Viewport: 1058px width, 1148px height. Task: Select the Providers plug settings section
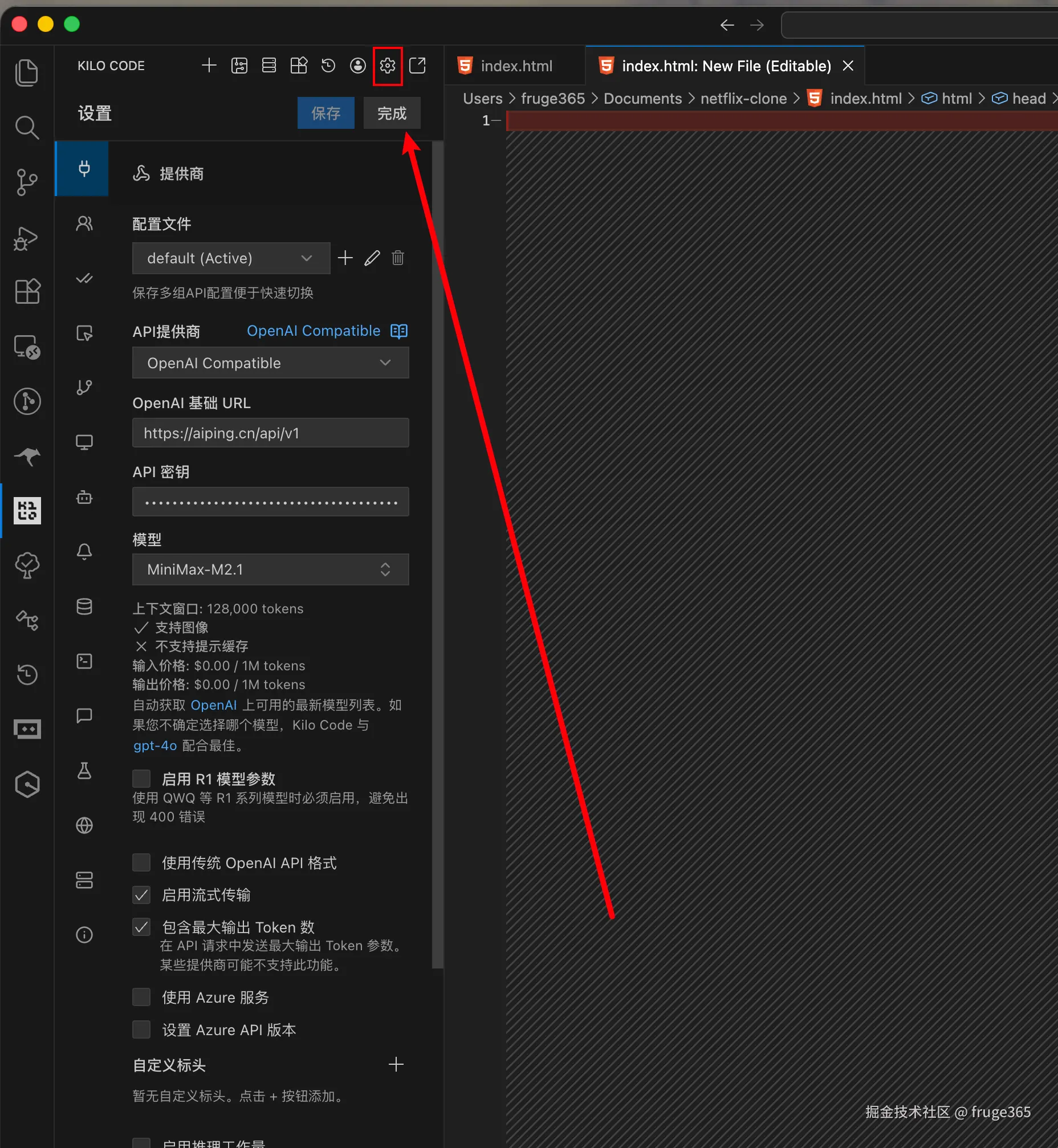pyautogui.click(x=83, y=169)
